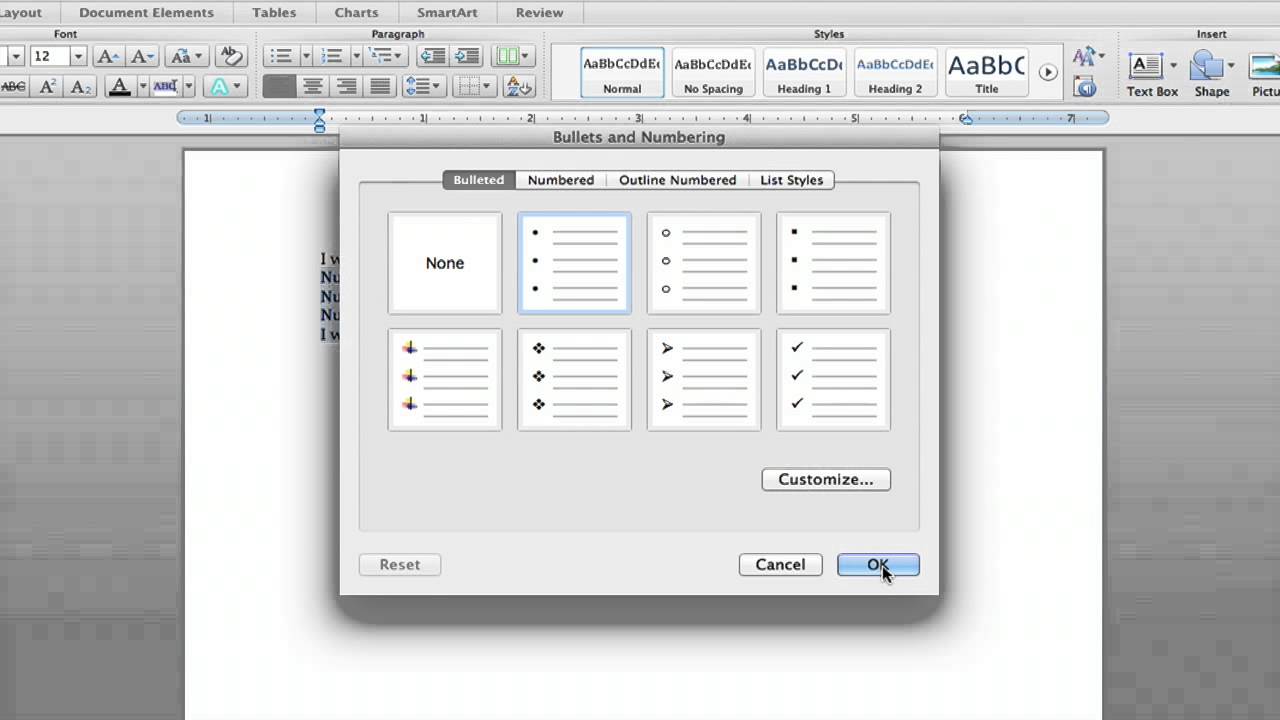Viewport: 1280px width, 720px height.
Task: Switch to the List Styles tab
Action: [791, 180]
